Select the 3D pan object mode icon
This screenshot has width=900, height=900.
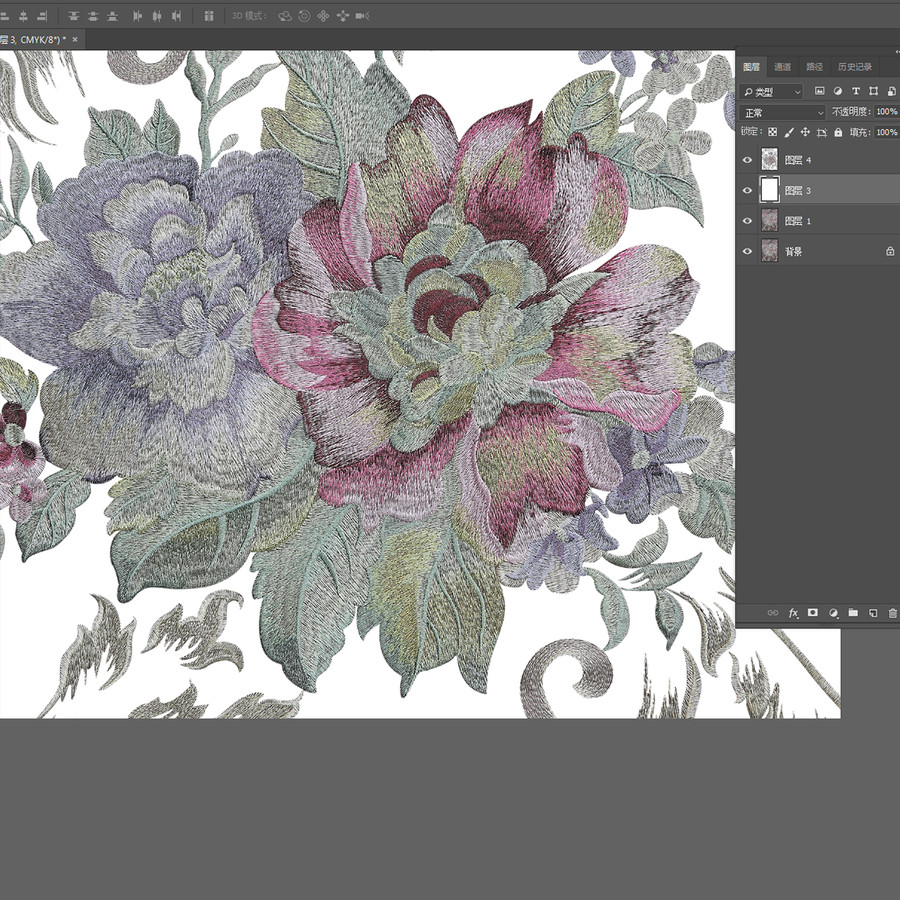323,16
